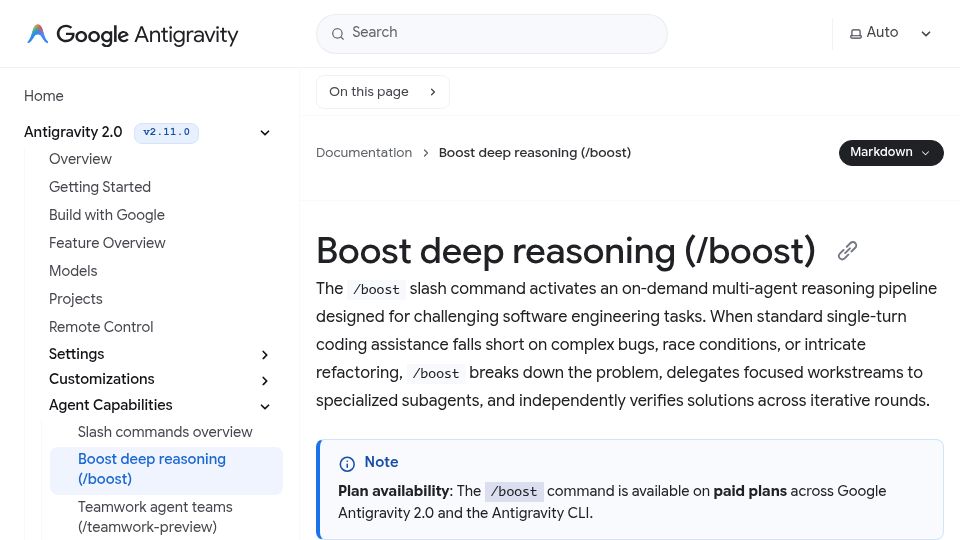Click the Google Antigravity wordmark
Screen dimensions: 960x540
[x=147, y=35]
